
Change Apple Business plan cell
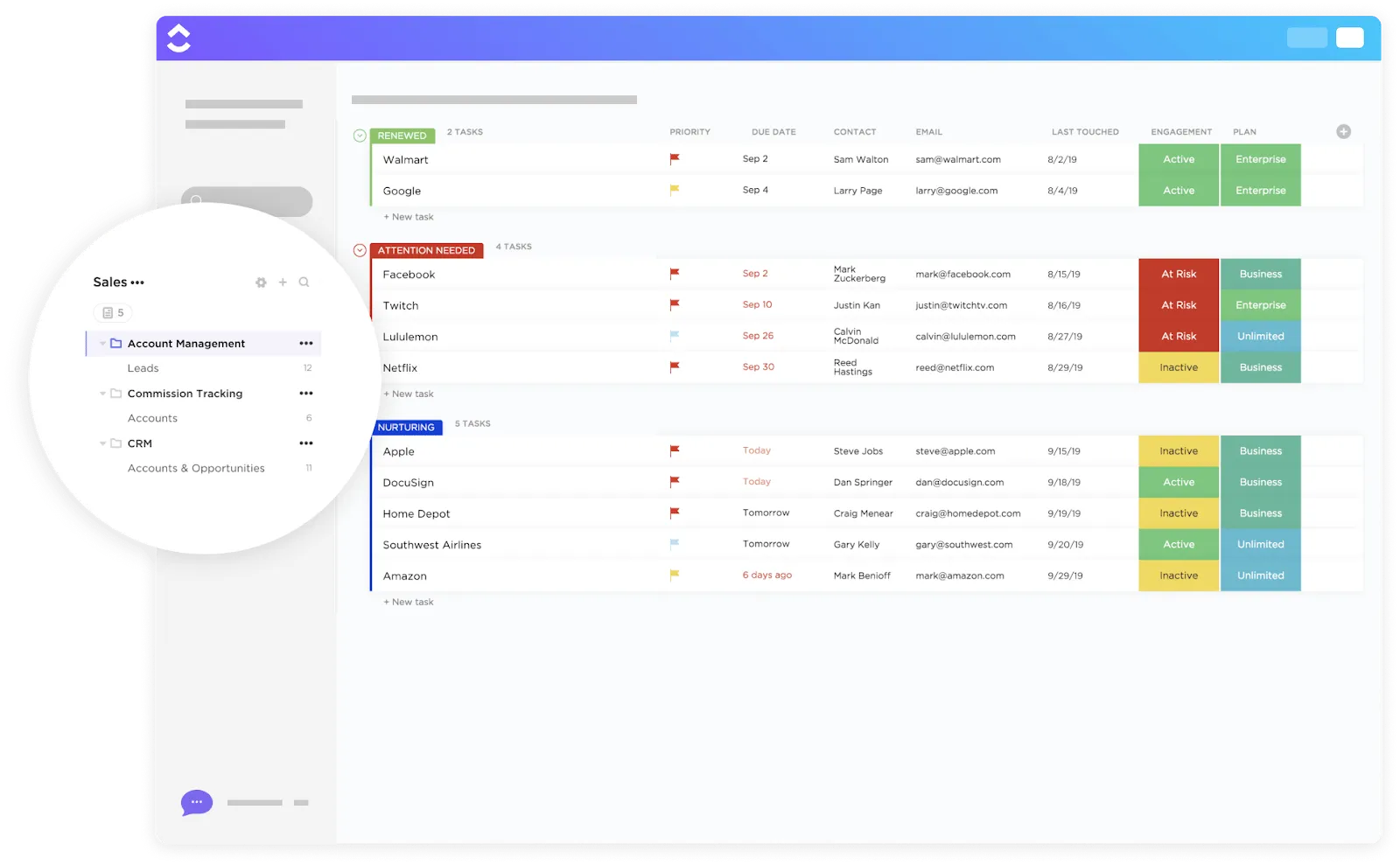pos(1261,451)
